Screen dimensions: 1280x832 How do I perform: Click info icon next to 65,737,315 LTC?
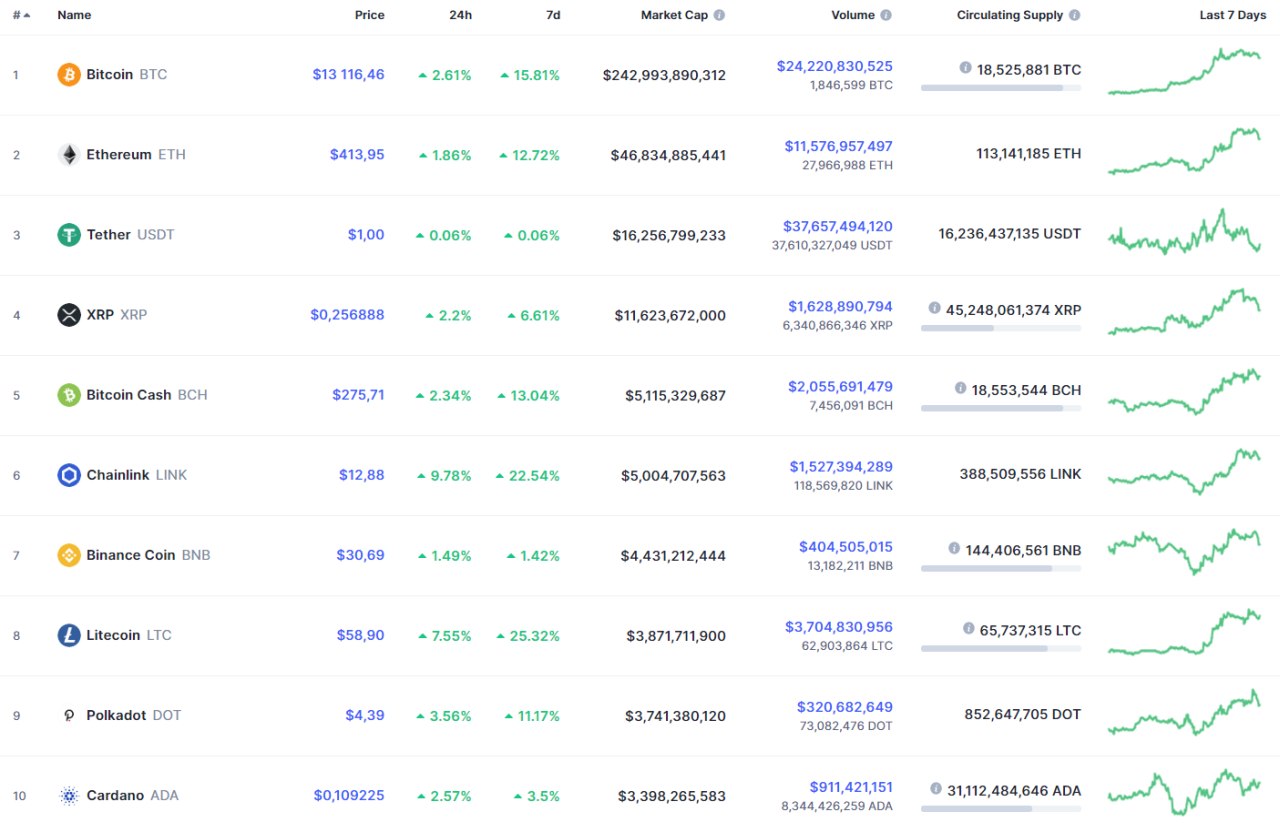968,628
